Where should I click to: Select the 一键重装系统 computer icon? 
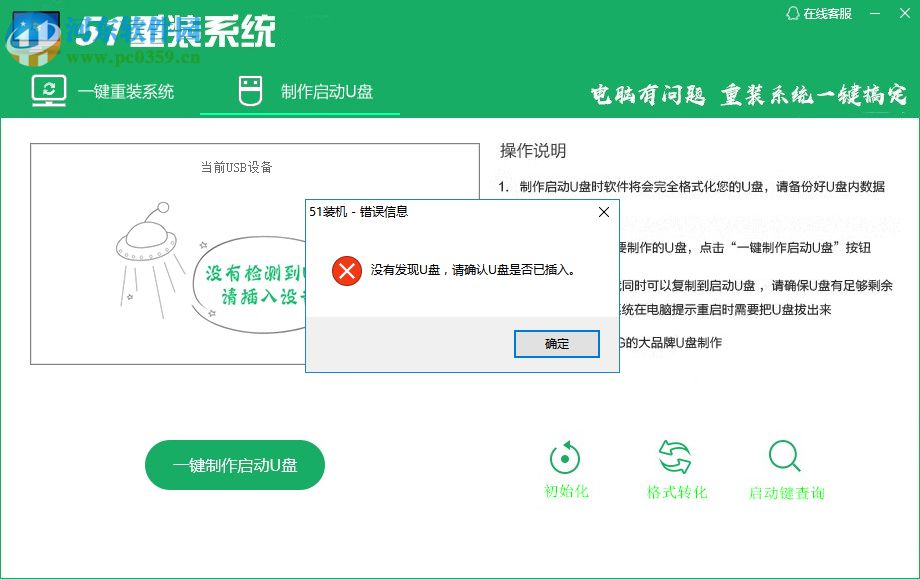47,90
